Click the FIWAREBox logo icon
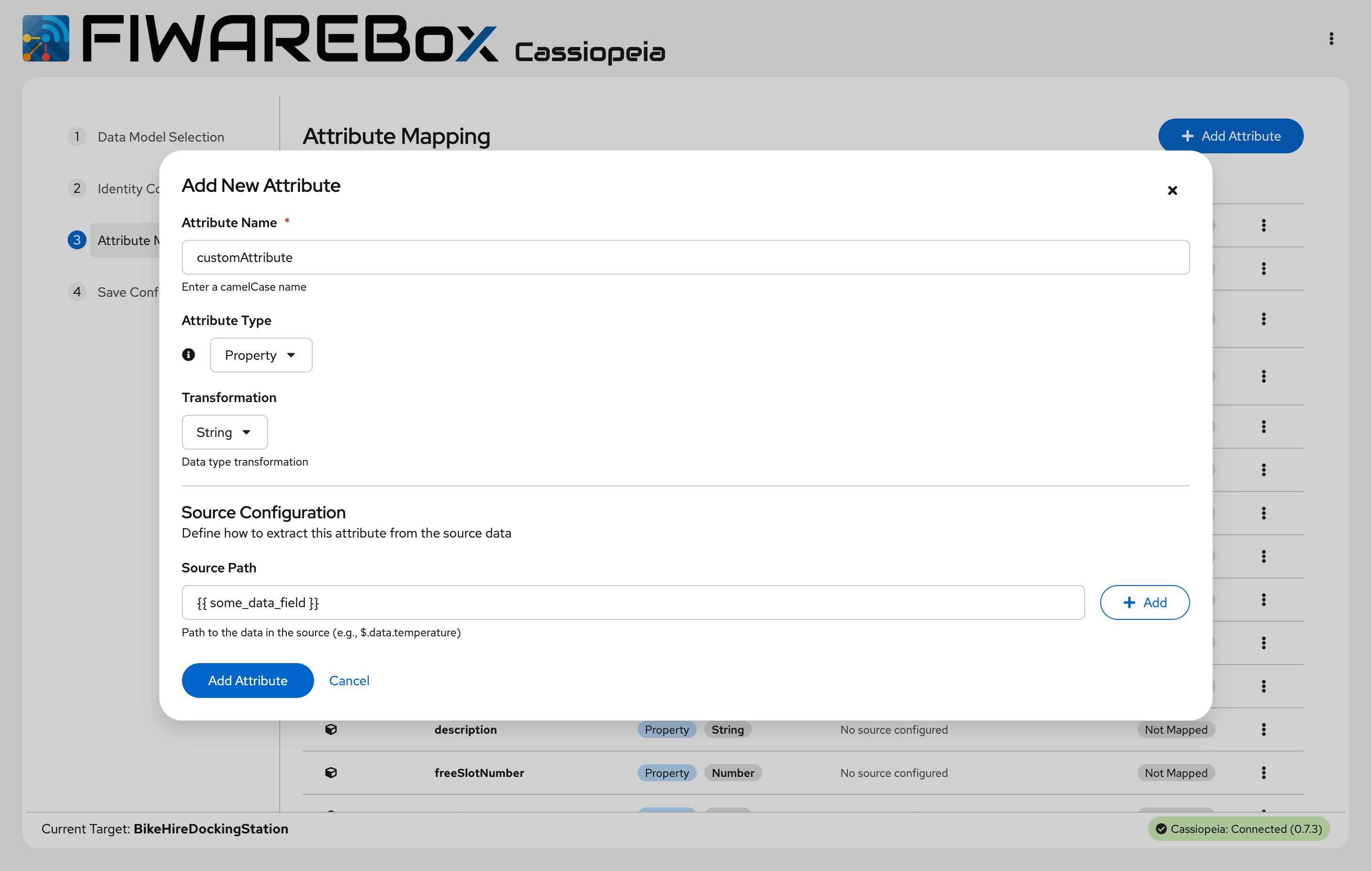 [x=46, y=38]
